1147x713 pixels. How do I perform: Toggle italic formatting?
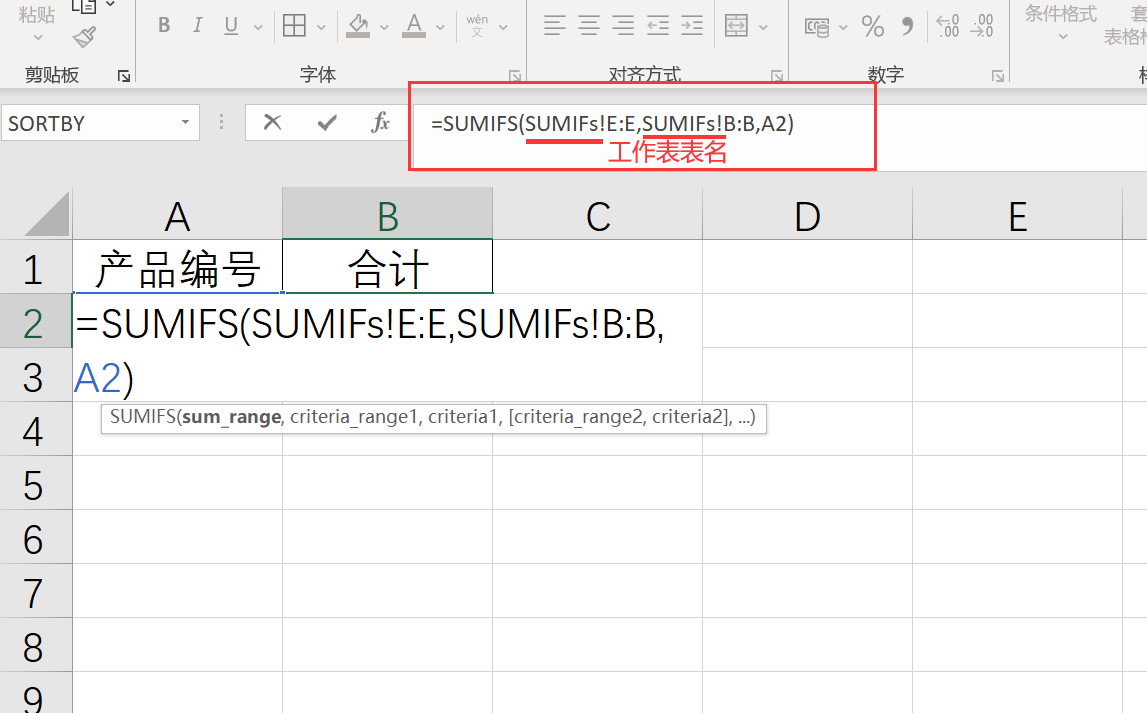coord(198,26)
